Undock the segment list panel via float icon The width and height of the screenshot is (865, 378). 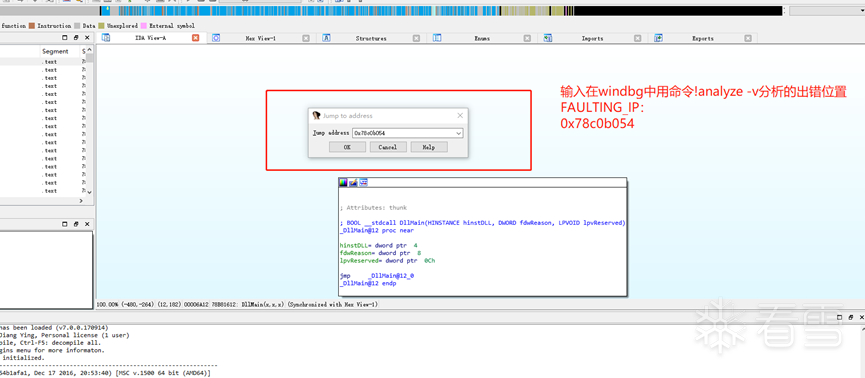pos(76,38)
